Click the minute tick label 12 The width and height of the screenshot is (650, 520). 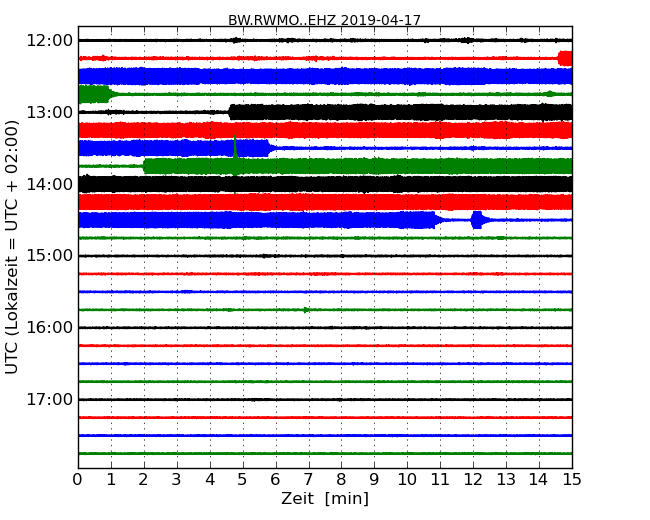473,479
